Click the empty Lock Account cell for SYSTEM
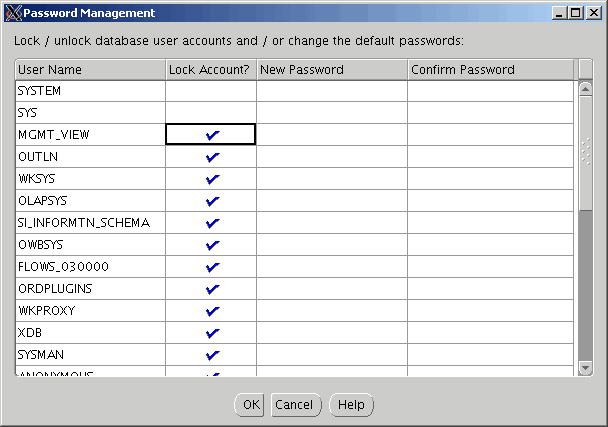This screenshot has height=427, width=608. pyautogui.click(x=211, y=91)
